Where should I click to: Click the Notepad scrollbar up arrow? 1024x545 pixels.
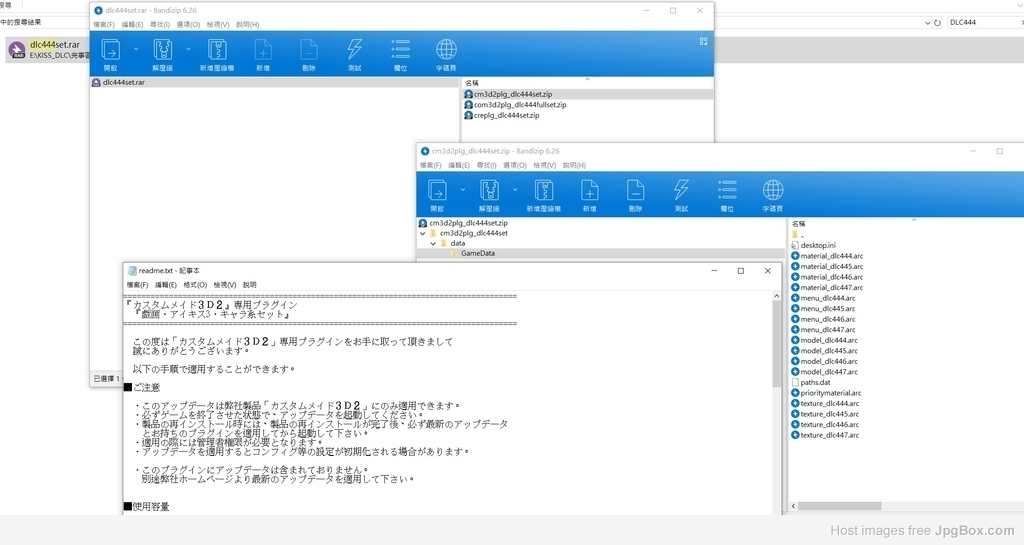pyautogui.click(x=776, y=296)
